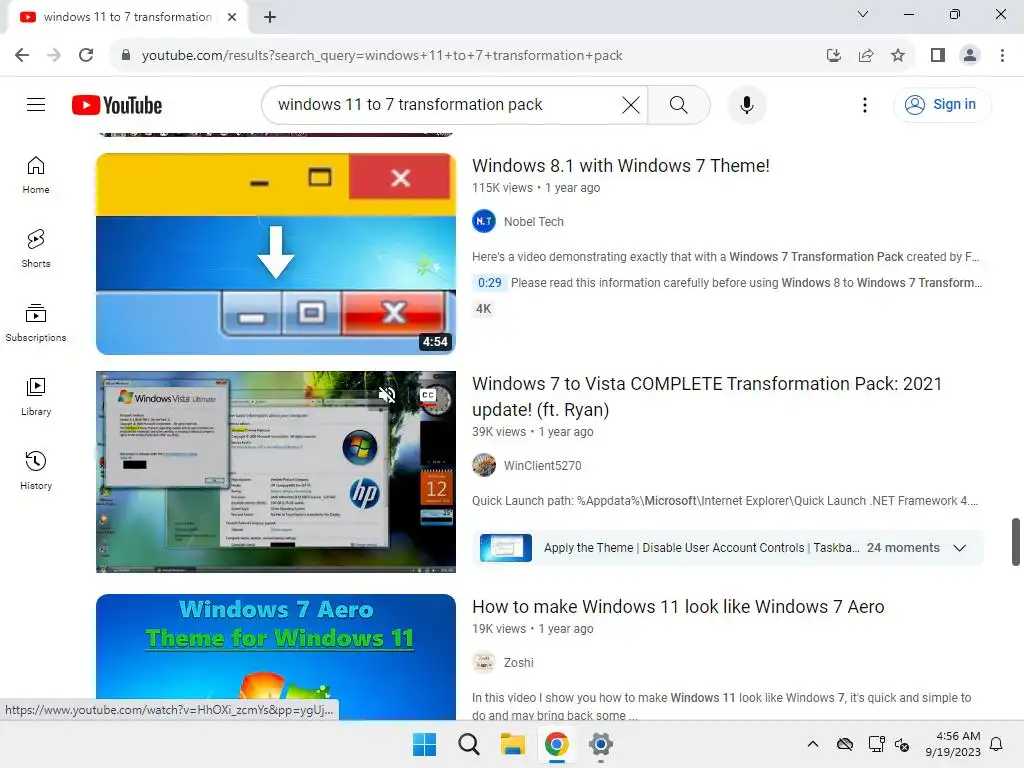1024x768 pixels.
Task: Open File Explorer from the taskbar
Action: tap(513, 744)
